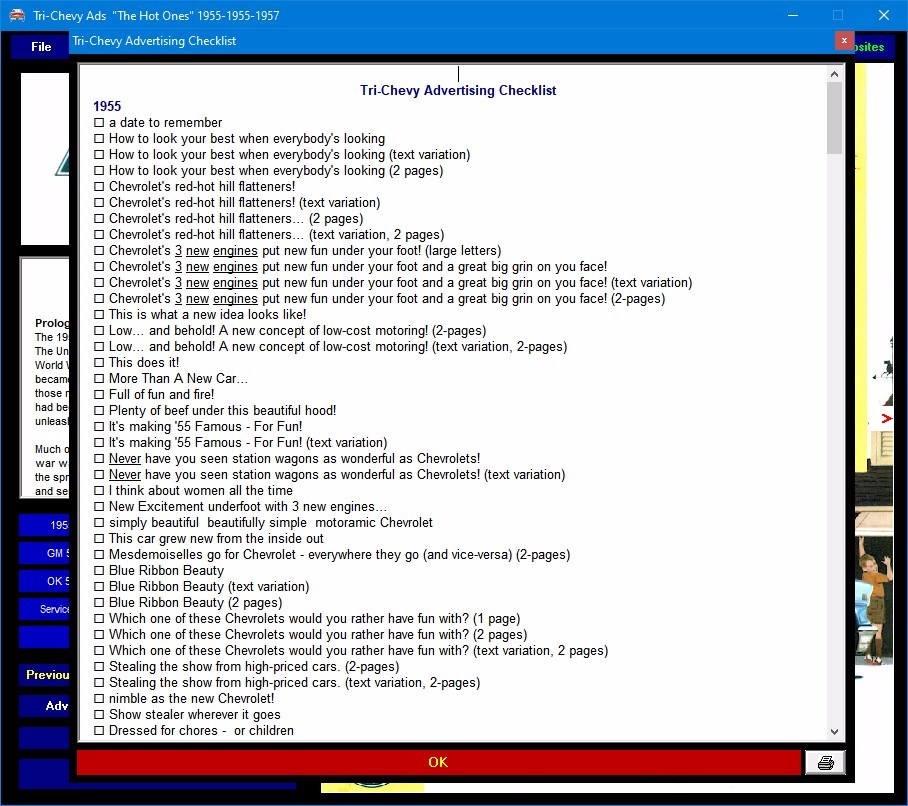
Task: Check 'I think about women all the time'
Action: pyautogui.click(x=99, y=490)
